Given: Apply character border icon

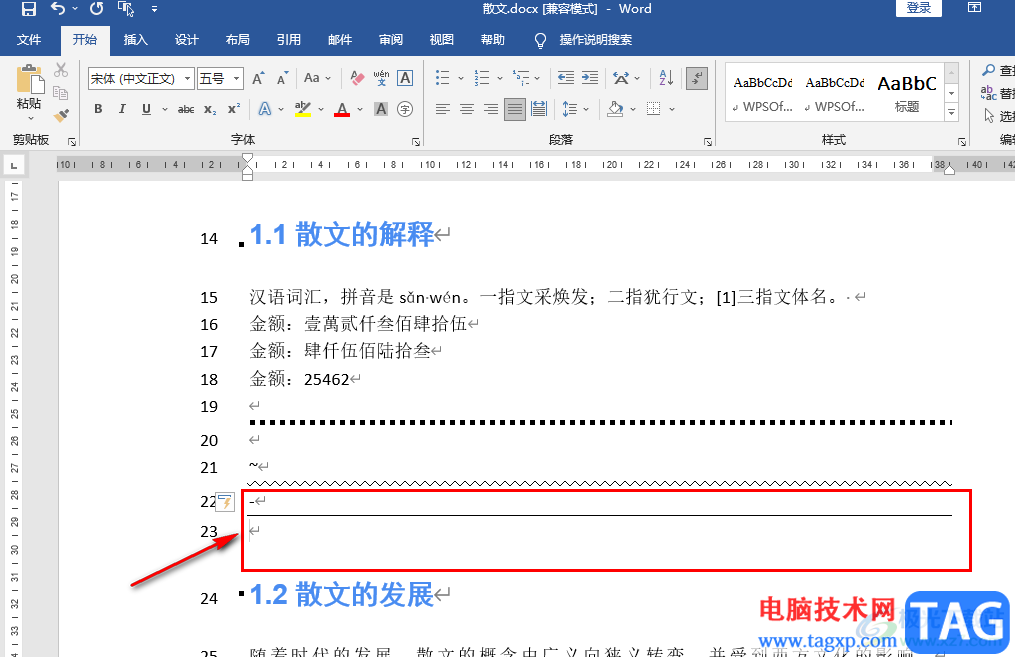Looking at the screenshot, I should (x=405, y=78).
